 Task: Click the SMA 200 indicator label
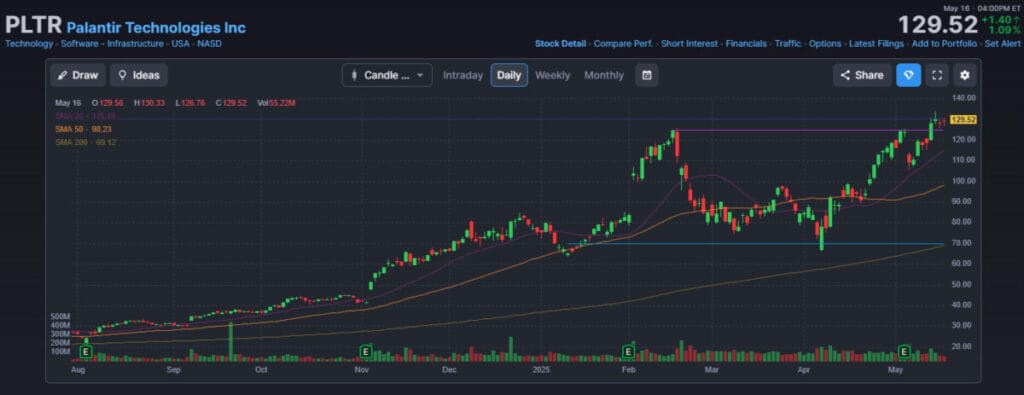pos(86,142)
